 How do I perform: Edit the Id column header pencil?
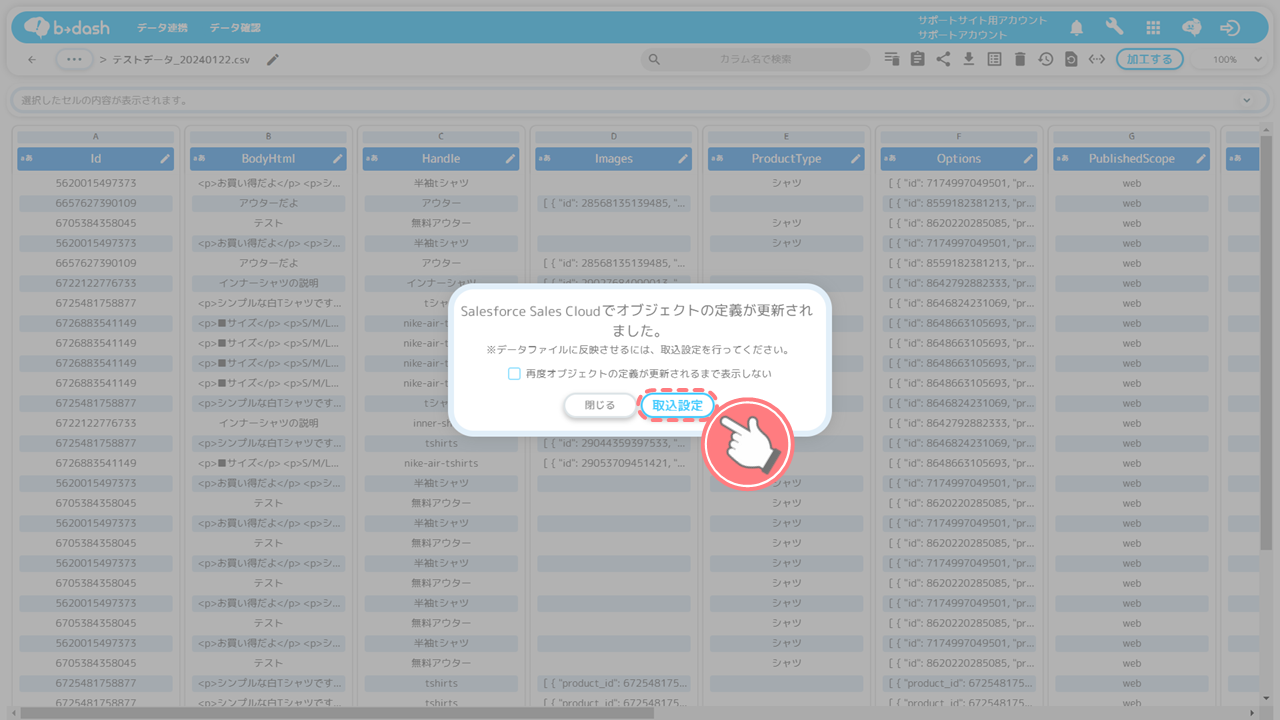click(165, 158)
